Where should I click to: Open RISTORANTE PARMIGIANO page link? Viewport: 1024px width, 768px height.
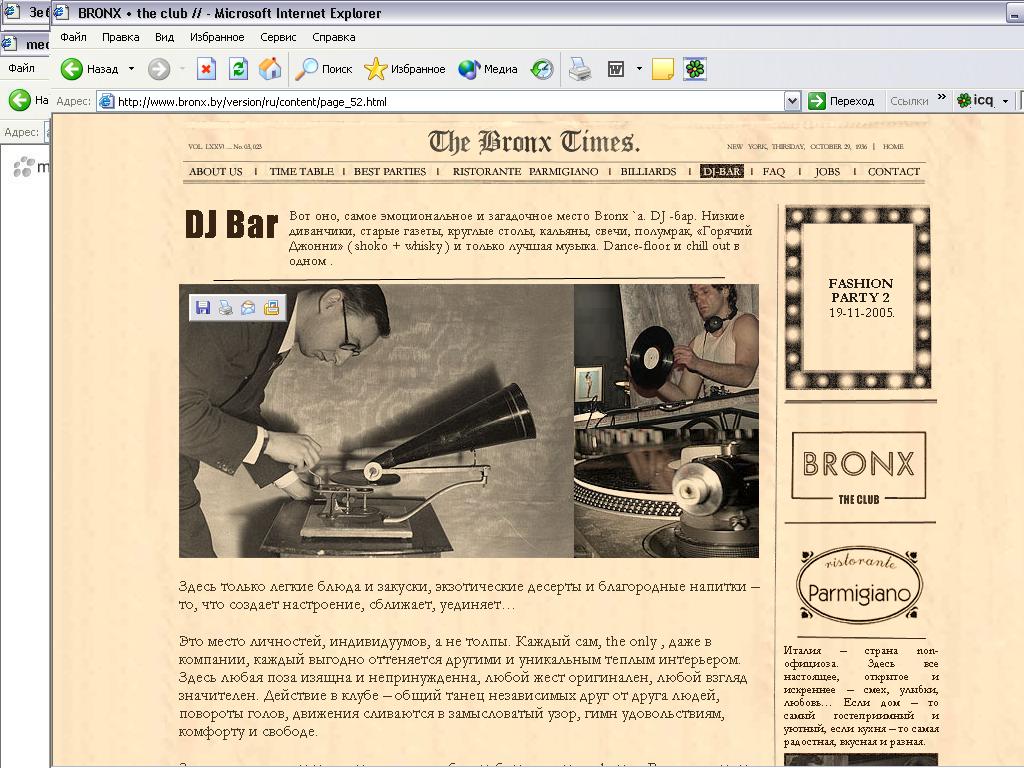[525, 172]
